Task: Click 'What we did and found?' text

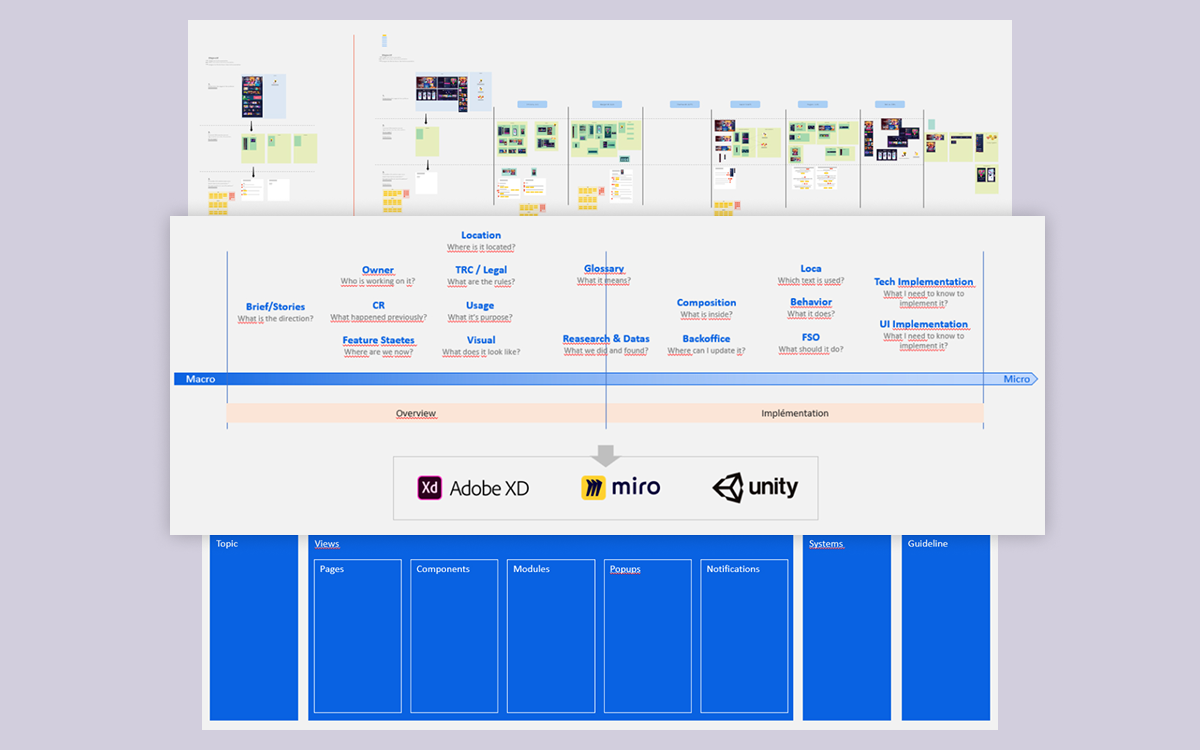Action: 606,351
